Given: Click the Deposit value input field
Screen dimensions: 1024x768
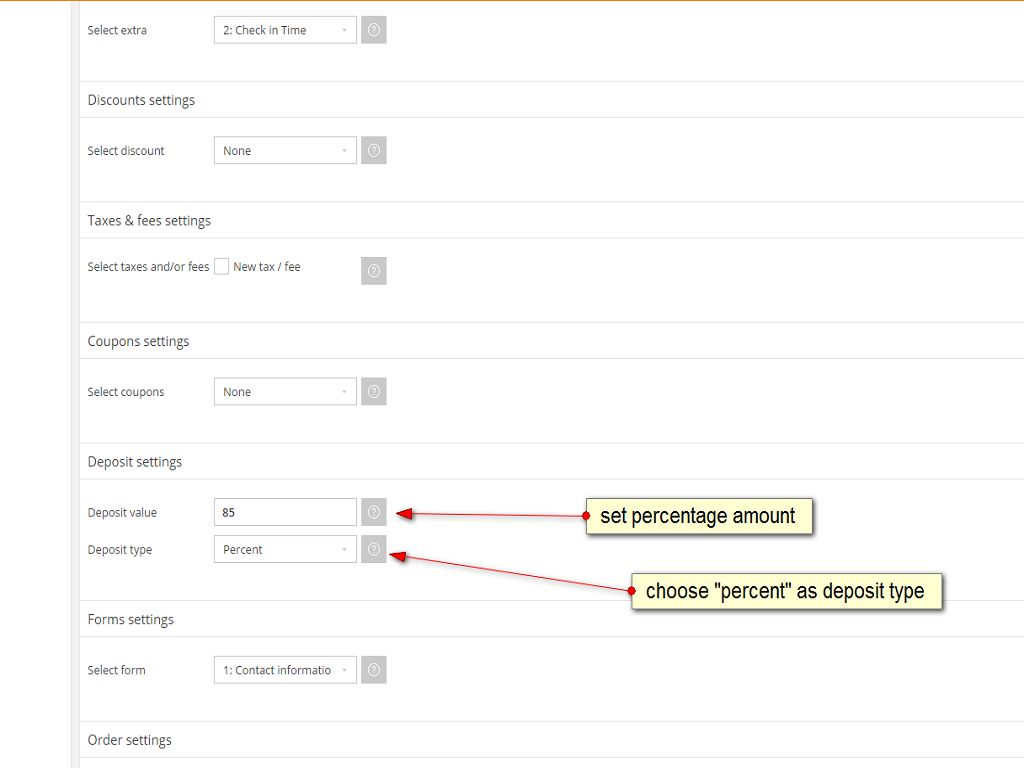Looking at the screenshot, I should (285, 512).
